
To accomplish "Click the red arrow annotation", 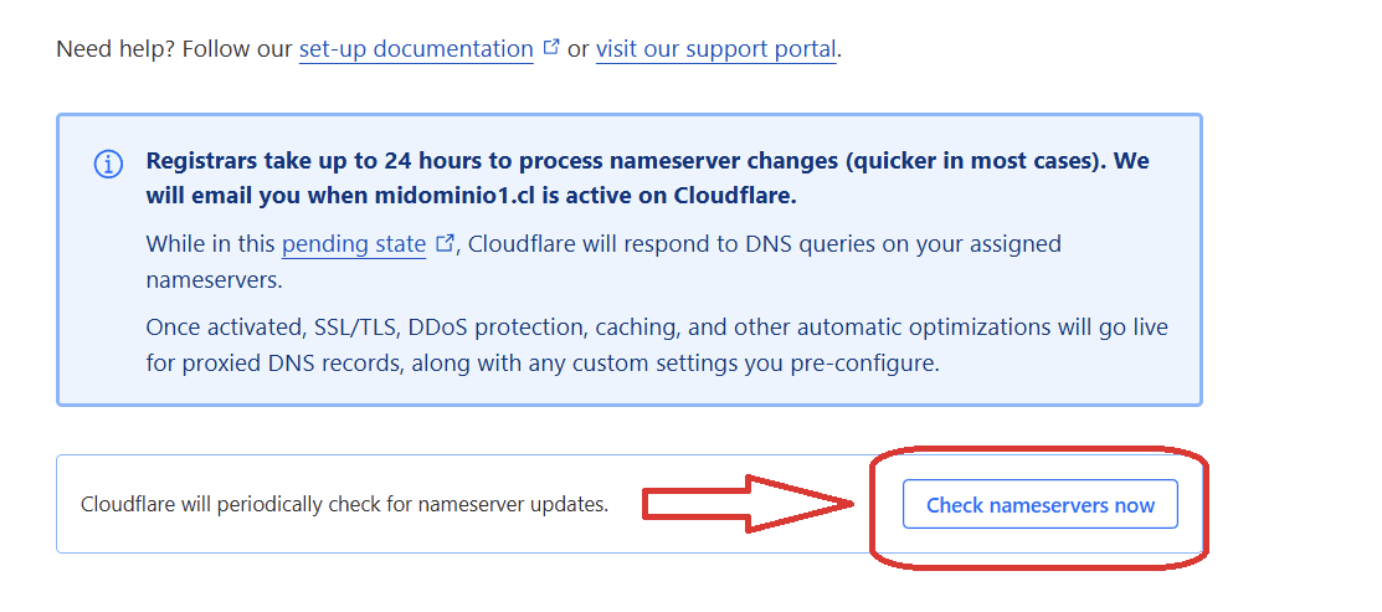I will [745, 503].
